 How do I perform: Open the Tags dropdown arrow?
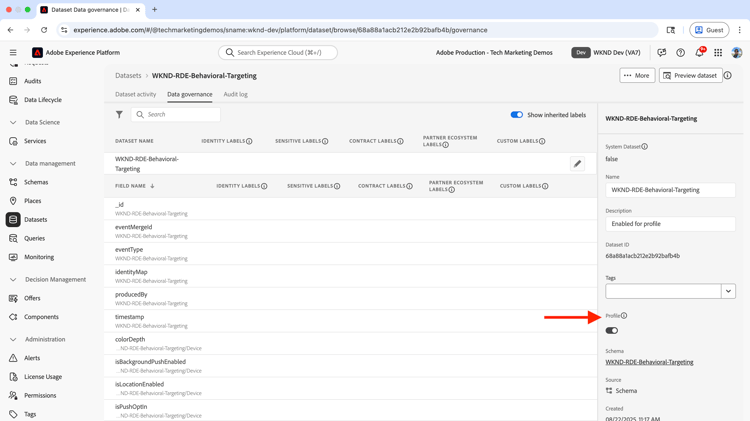(728, 291)
